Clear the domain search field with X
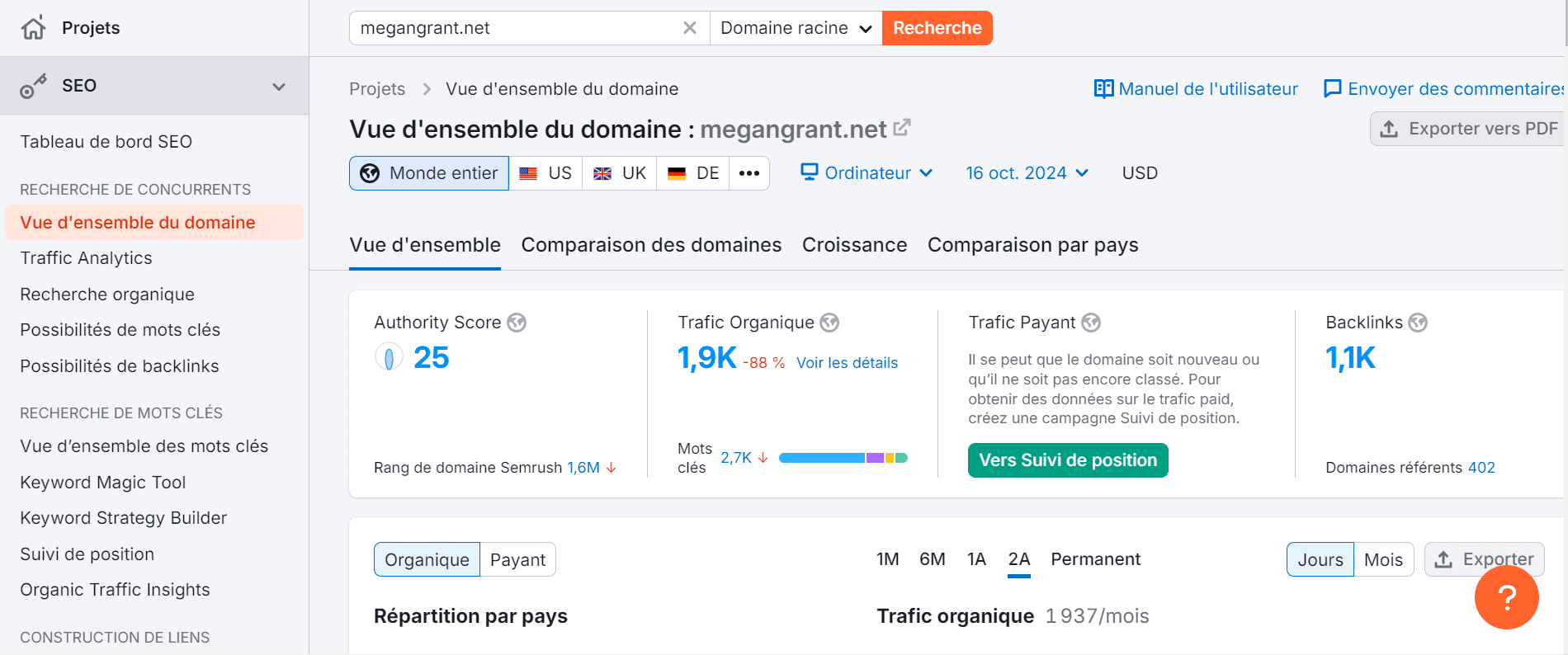This screenshot has width=1568, height=655. point(690,28)
